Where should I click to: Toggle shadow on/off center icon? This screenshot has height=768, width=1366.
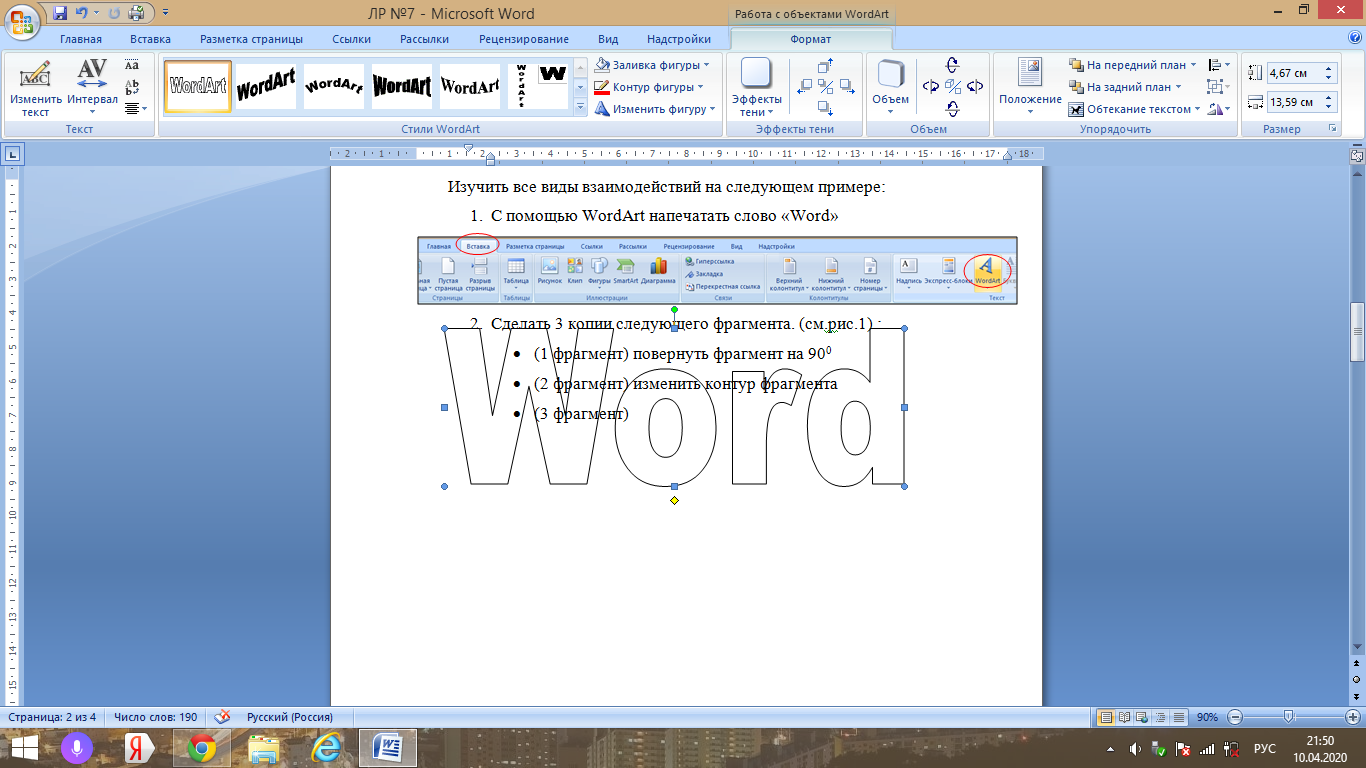[825, 87]
